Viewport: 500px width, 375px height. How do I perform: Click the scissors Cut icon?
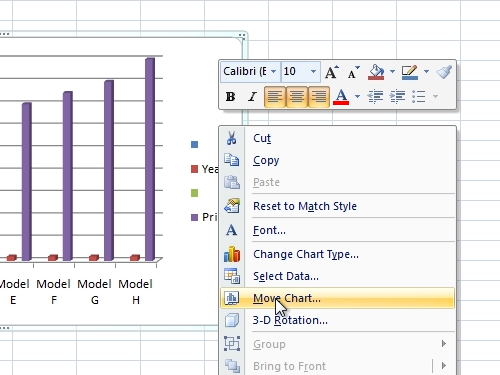[232, 138]
